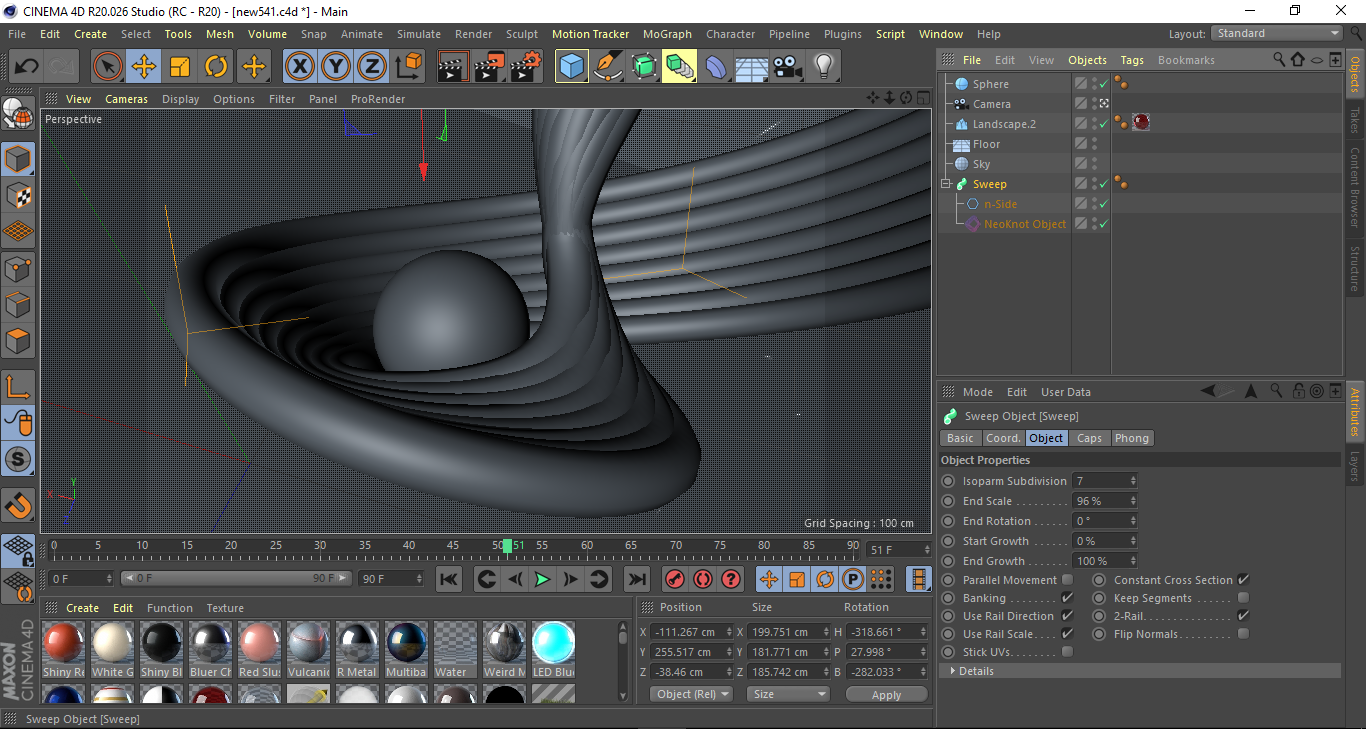Toggle Use Rail Scale checkbox

pos(1067,634)
